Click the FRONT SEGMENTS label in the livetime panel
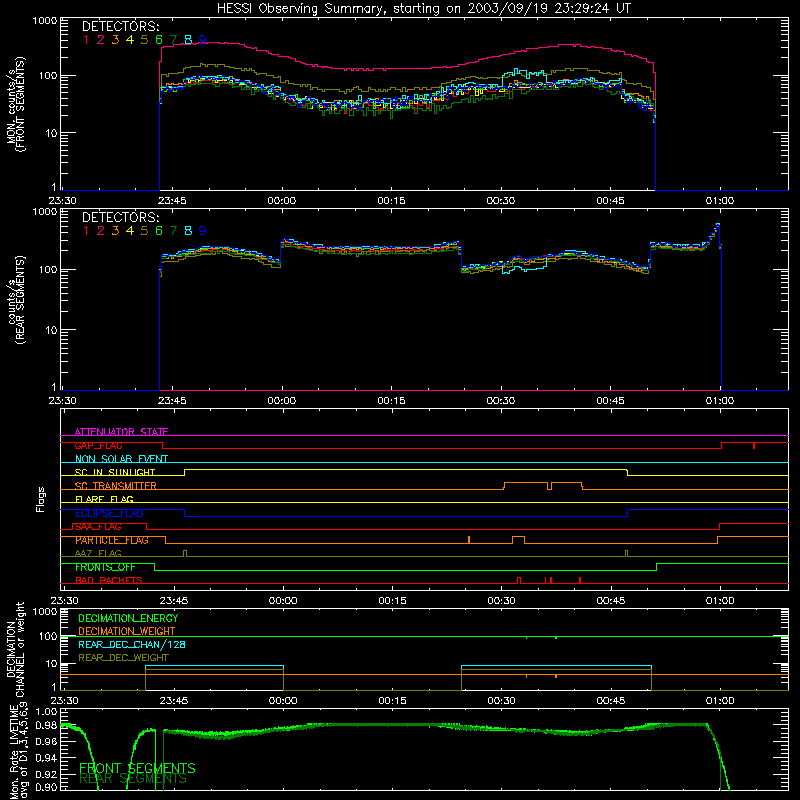The height and width of the screenshot is (800, 800). click(x=137, y=768)
